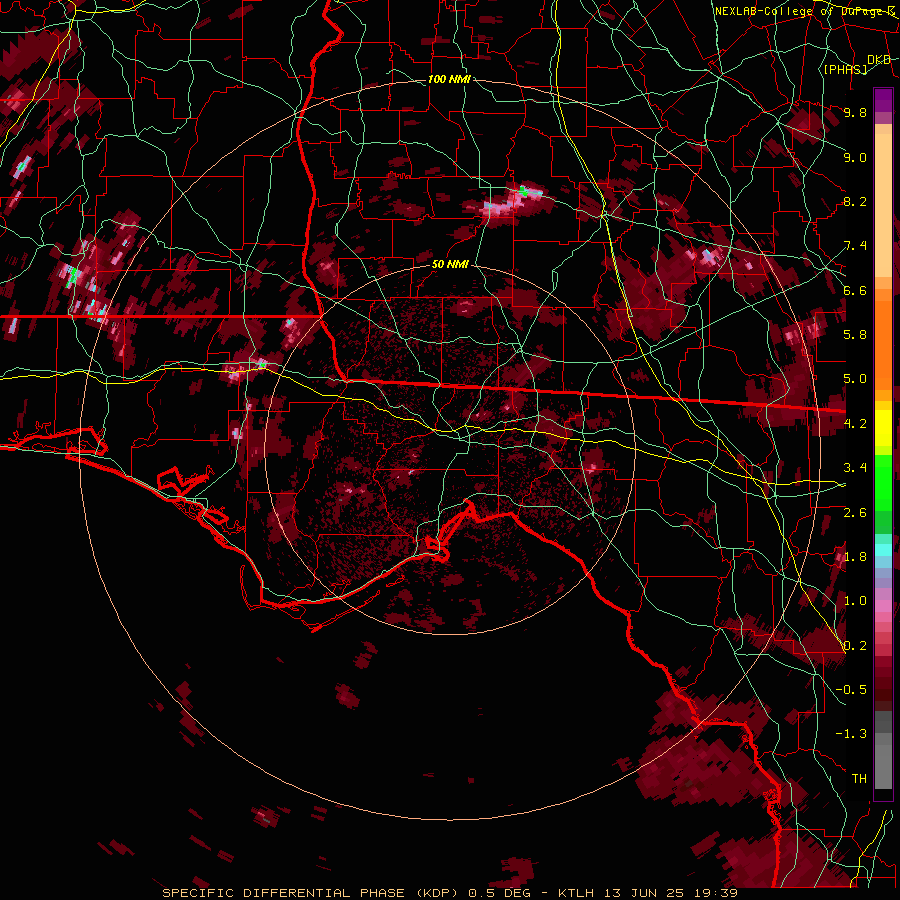
Task: Click the 6.6 value on the color scale
Action: (855, 290)
